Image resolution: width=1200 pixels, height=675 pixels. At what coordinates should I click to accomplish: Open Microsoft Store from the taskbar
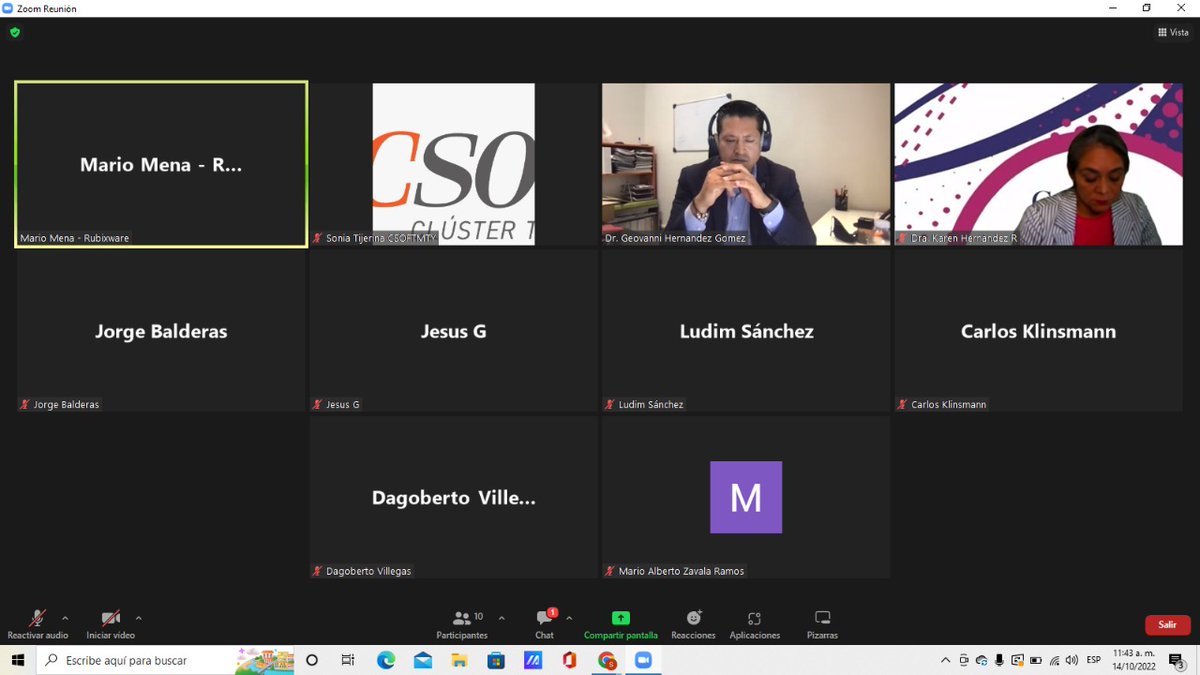click(x=496, y=660)
